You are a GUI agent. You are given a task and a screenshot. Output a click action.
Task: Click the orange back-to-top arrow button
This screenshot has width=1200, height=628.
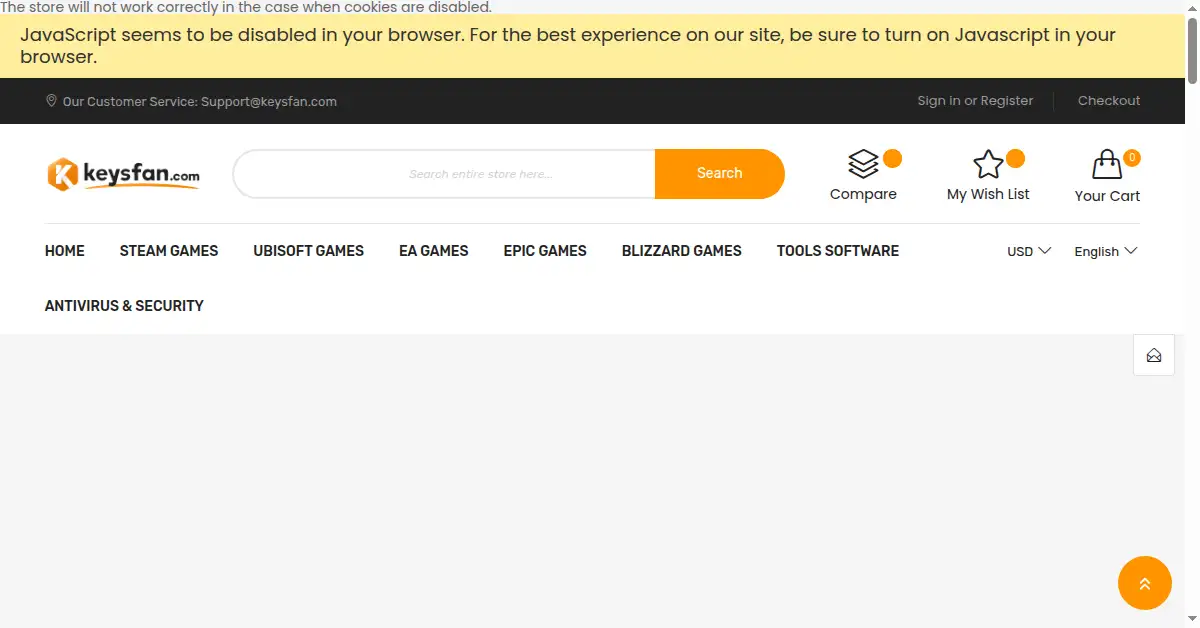coord(1145,583)
